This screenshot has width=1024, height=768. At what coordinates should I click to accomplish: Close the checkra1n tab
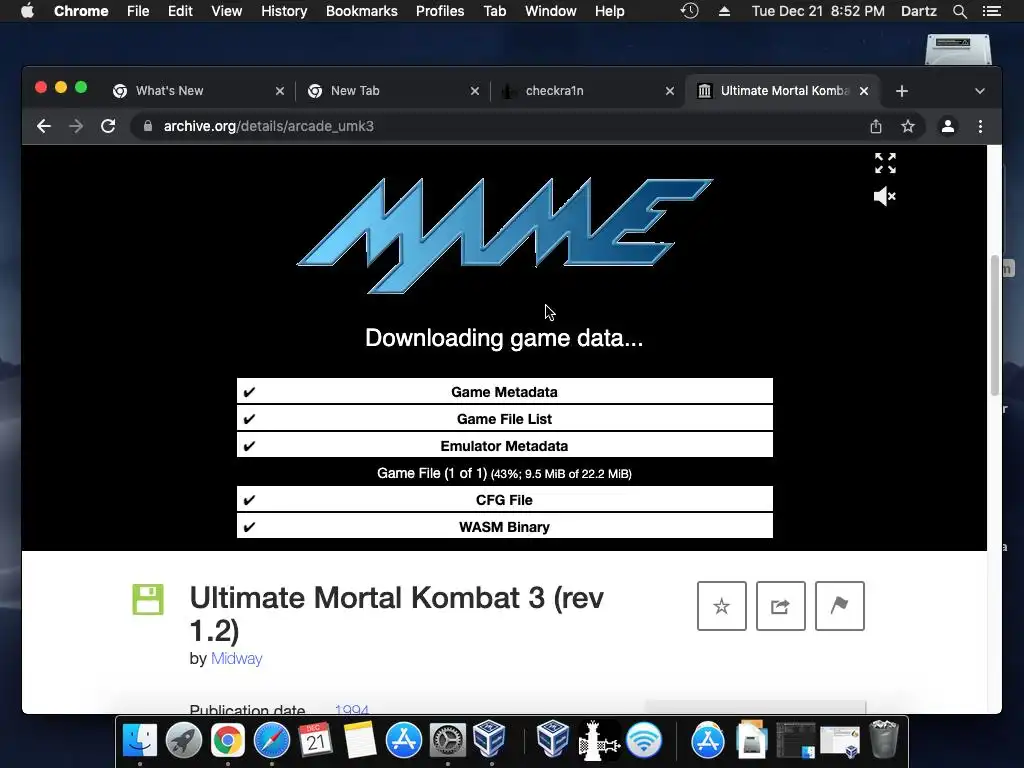pyautogui.click(x=669, y=91)
